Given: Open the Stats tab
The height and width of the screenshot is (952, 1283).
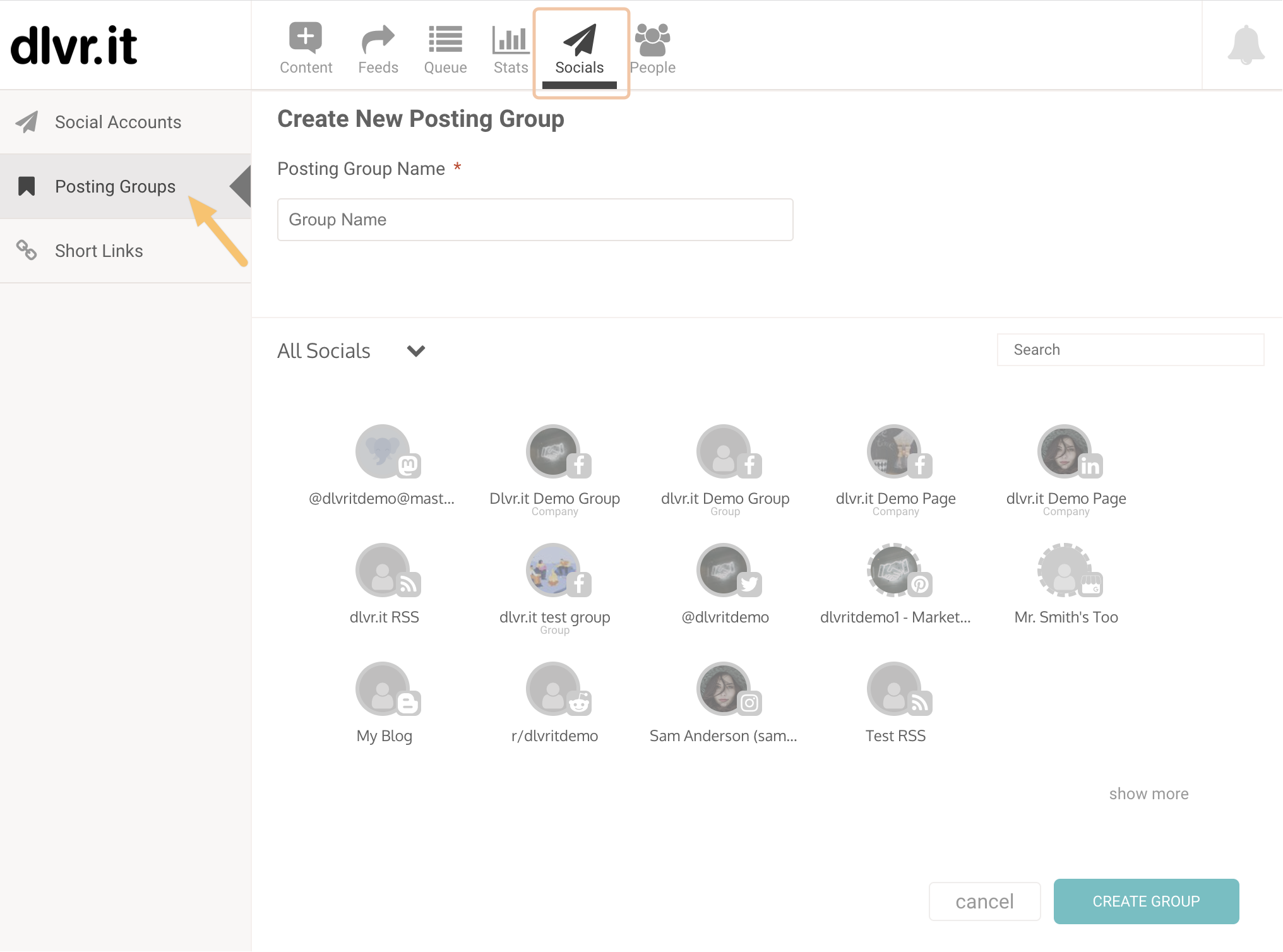Looking at the screenshot, I should (510, 49).
